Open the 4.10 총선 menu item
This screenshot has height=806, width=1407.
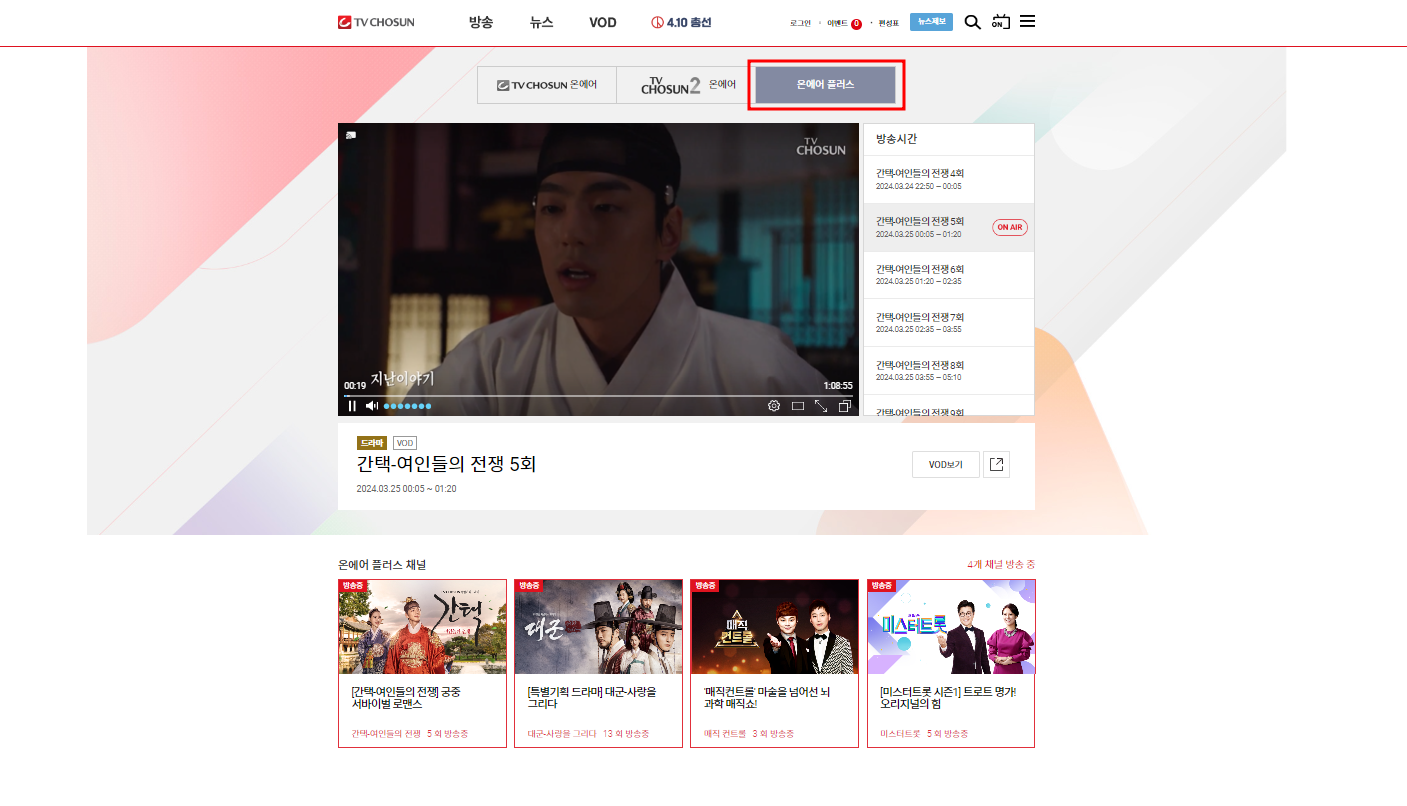click(681, 22)
